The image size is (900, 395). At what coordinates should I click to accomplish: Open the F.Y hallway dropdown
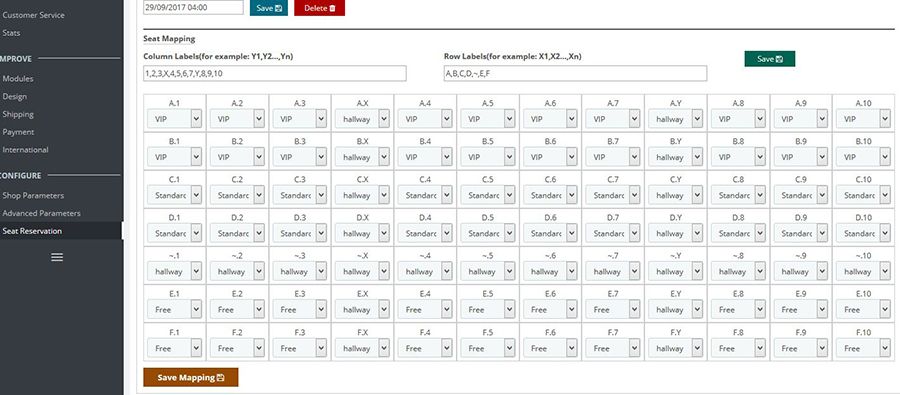pyautogui.click(x=676, y=348)
